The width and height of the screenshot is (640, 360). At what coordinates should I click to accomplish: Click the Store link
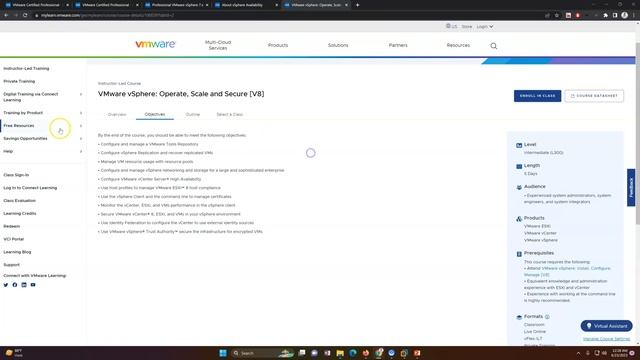(x=467, y=27)
